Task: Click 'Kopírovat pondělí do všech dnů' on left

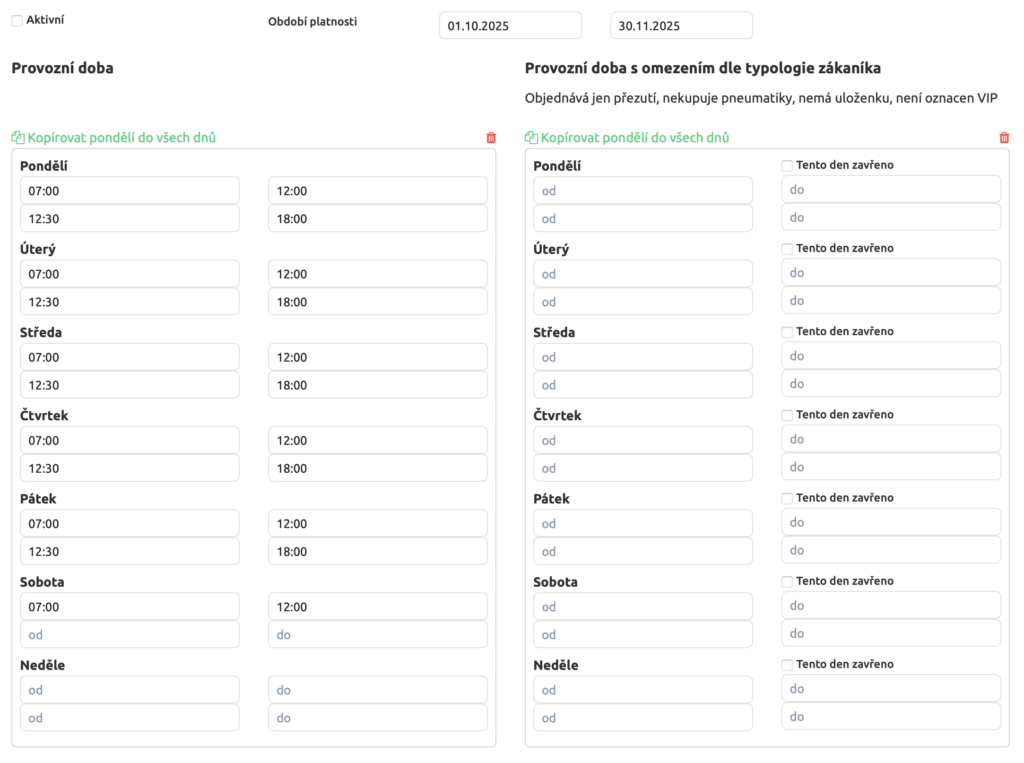Action: click(121, 138)
